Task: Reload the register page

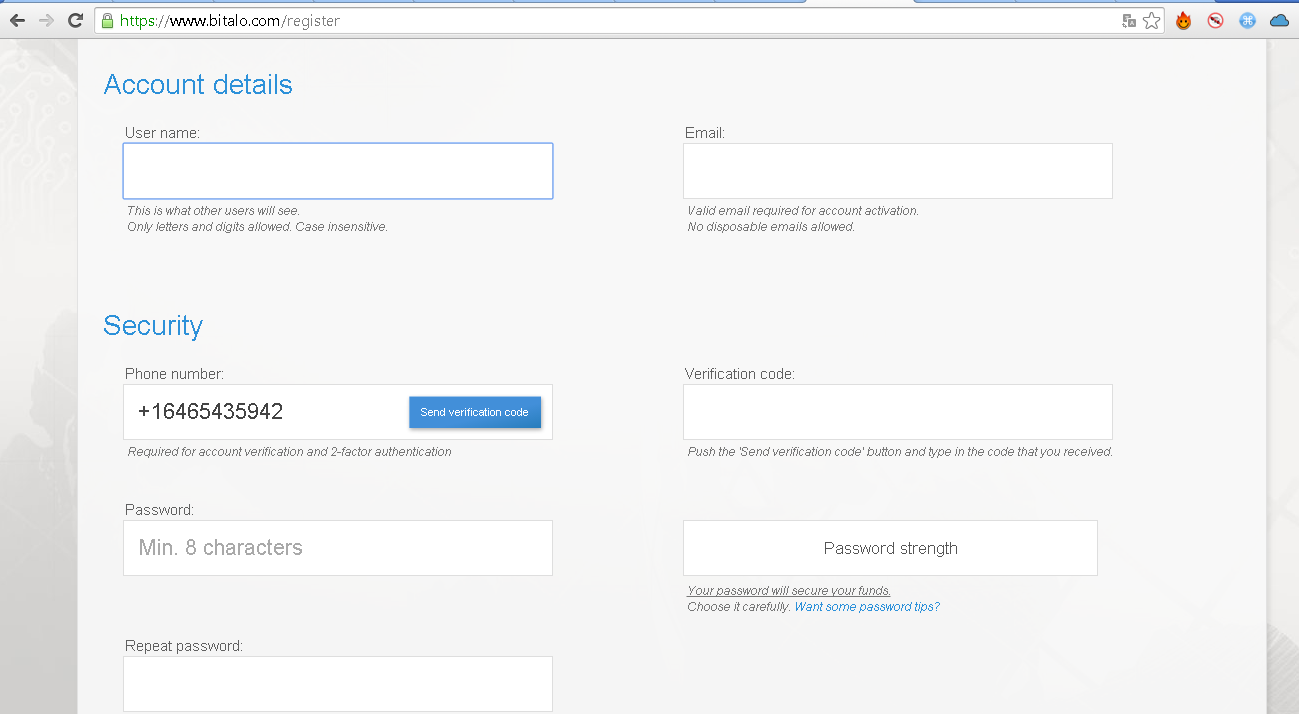Action: (75, 20)
